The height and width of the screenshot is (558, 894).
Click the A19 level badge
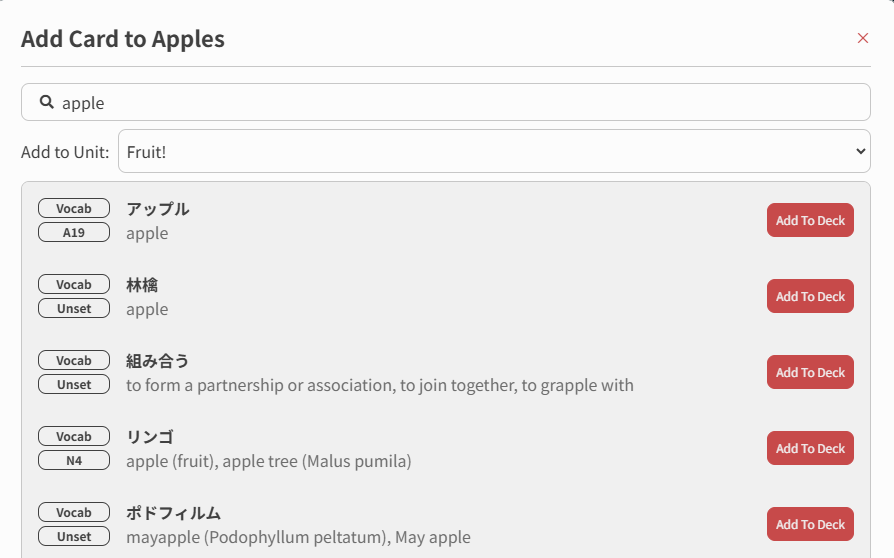[x=74, y=232]
